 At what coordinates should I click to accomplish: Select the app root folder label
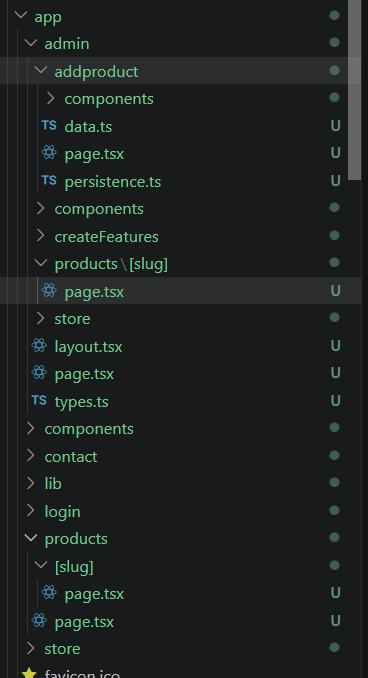point(48,17)
